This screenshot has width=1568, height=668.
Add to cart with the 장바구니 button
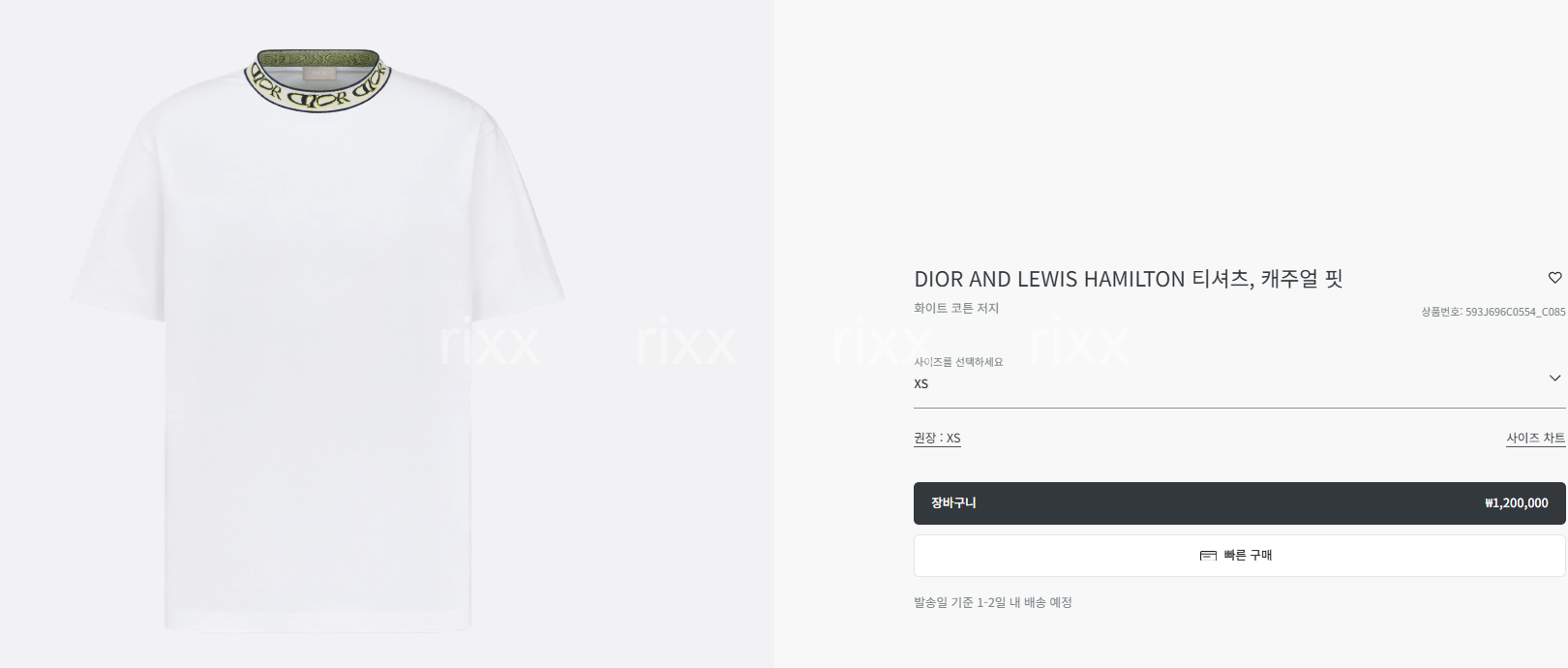pos(1239,503)
